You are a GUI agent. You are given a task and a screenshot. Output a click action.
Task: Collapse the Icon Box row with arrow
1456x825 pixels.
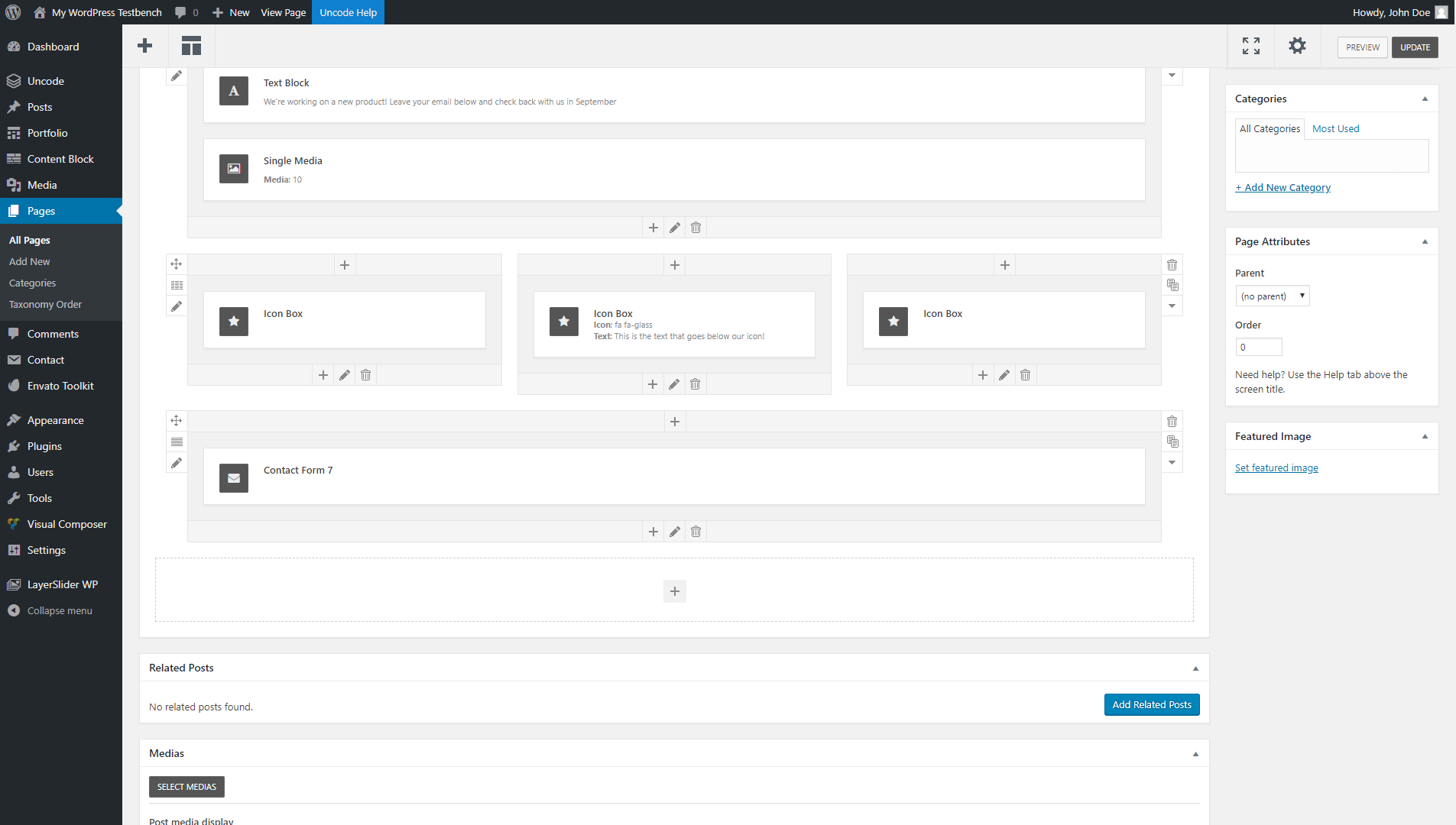pyautogui.click(x=1172, y=306)
